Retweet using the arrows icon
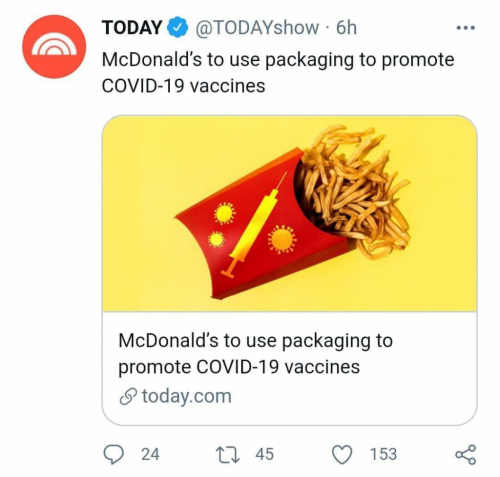Viewport: 500px width, 477px height. pyautogui.click(x=228, y=455)
